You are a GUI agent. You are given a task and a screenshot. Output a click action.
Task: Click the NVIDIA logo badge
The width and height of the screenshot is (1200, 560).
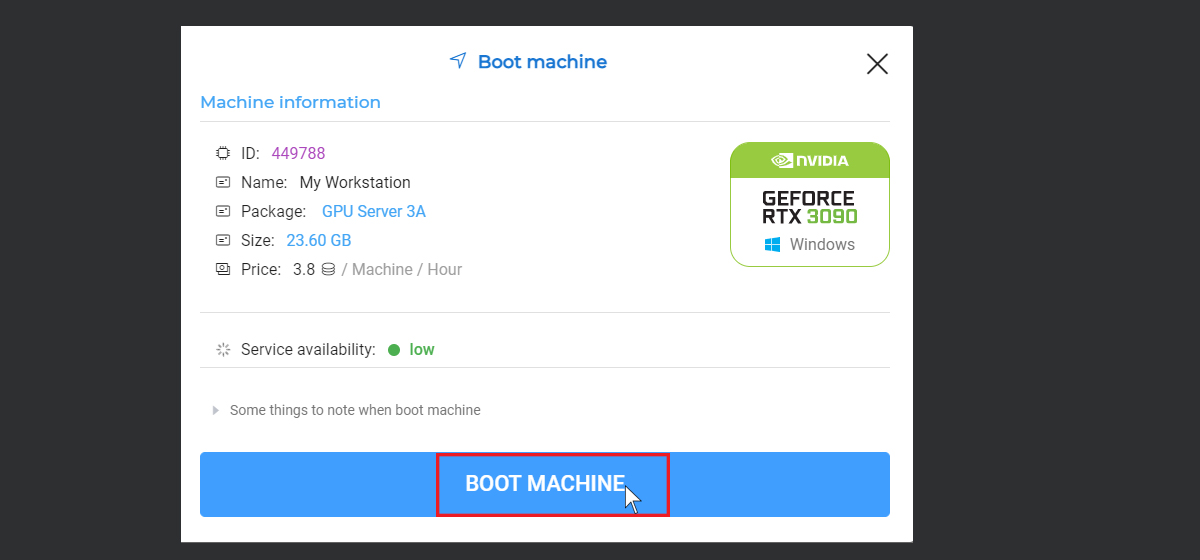pos(810,160)
